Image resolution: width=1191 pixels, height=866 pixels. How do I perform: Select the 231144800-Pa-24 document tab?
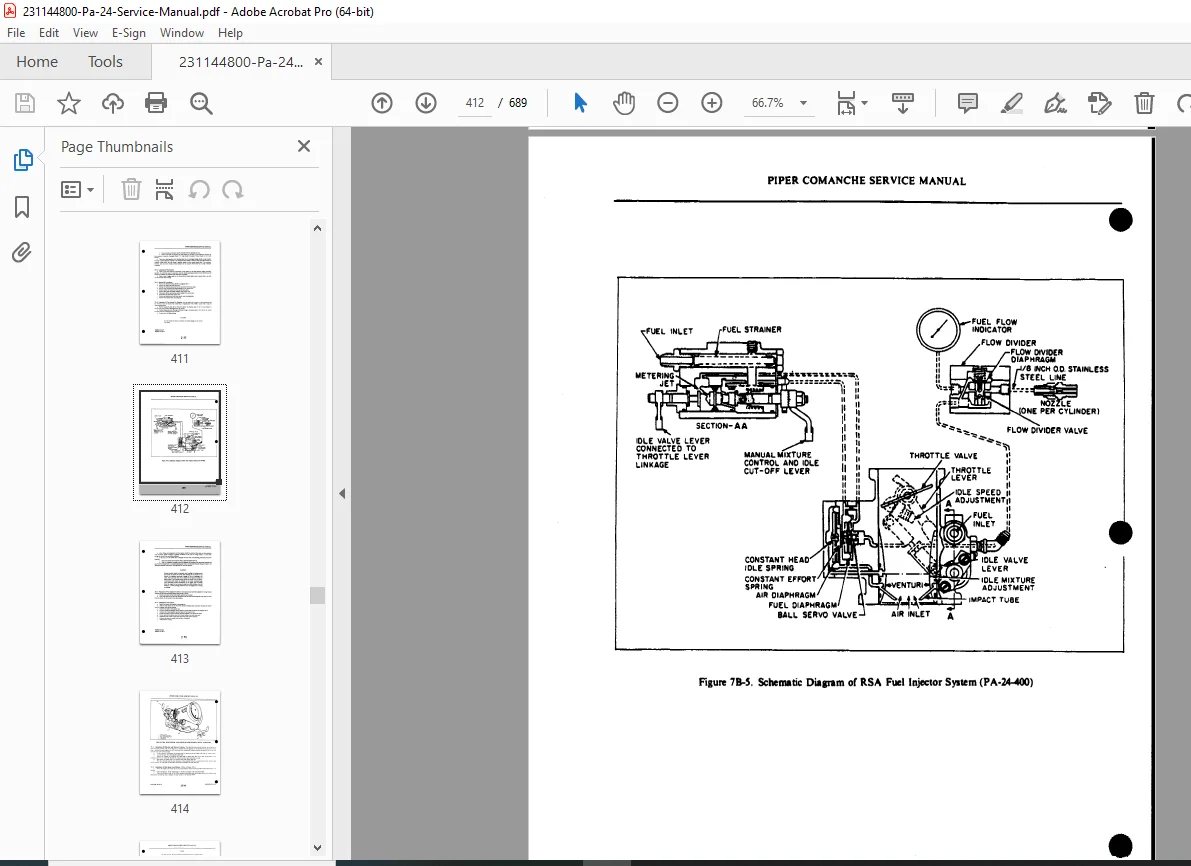240,62
